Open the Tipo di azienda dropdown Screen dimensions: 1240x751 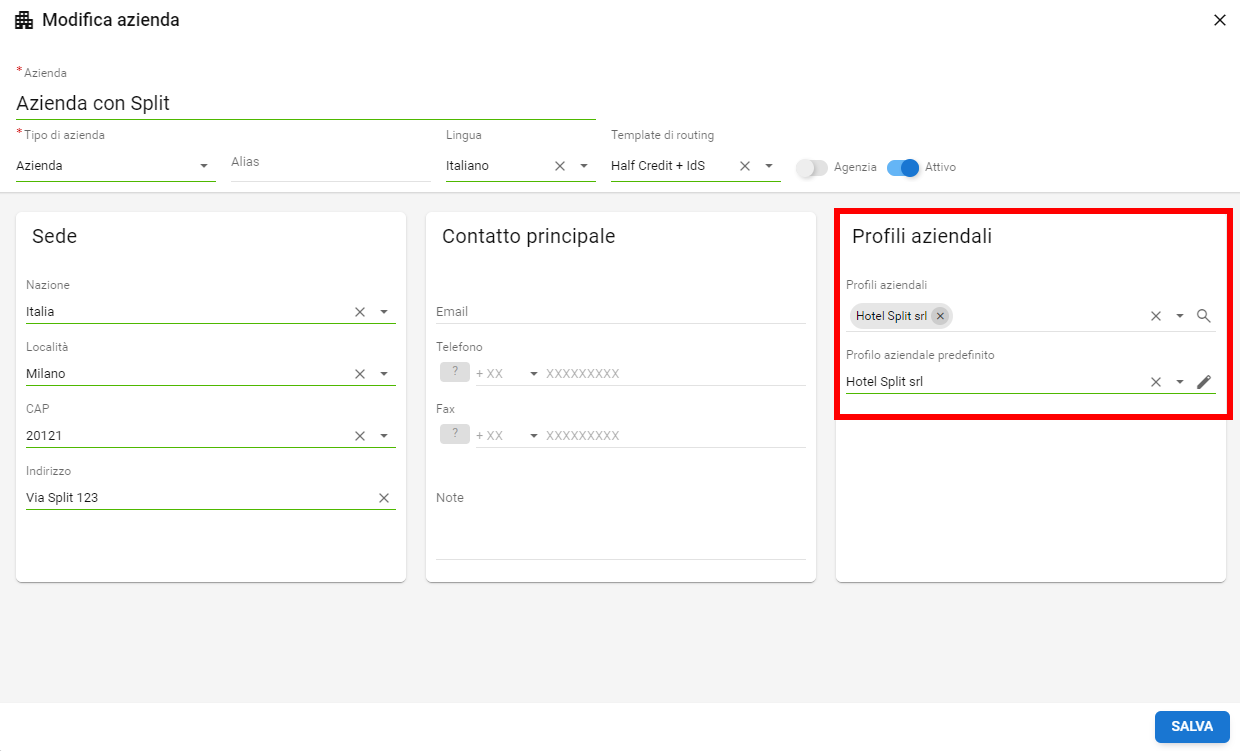204,166
